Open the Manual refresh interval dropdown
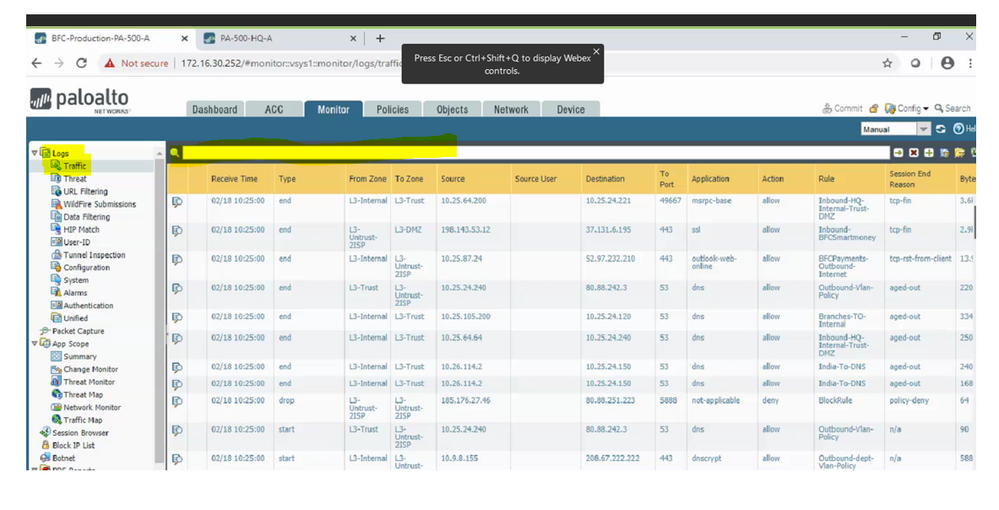 tap(923, 129)
